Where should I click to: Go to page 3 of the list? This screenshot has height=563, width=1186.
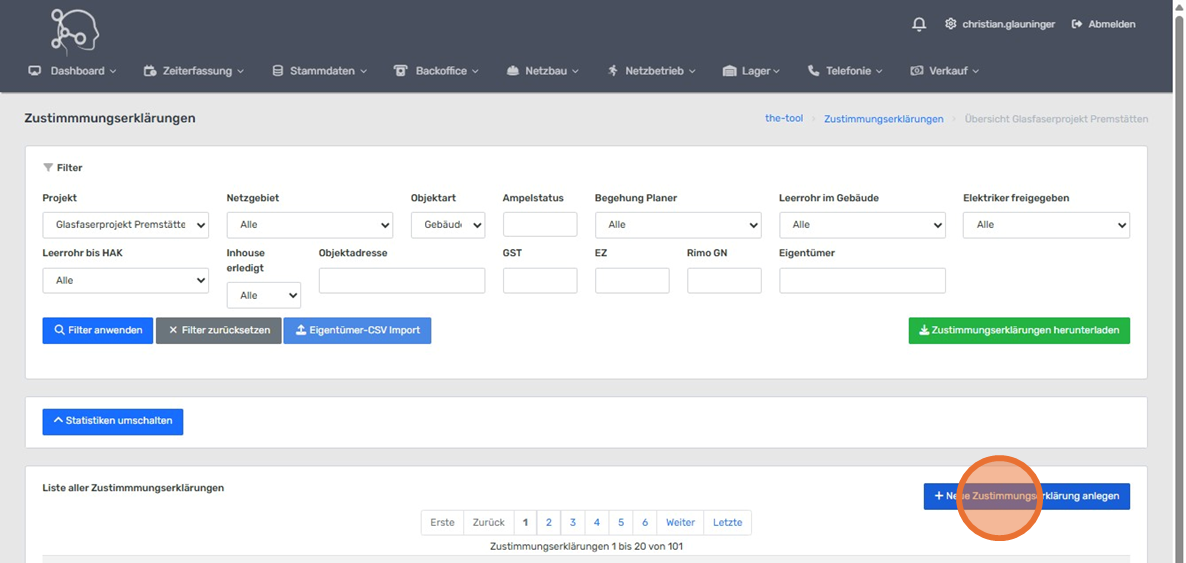click(x=573, y=522)
